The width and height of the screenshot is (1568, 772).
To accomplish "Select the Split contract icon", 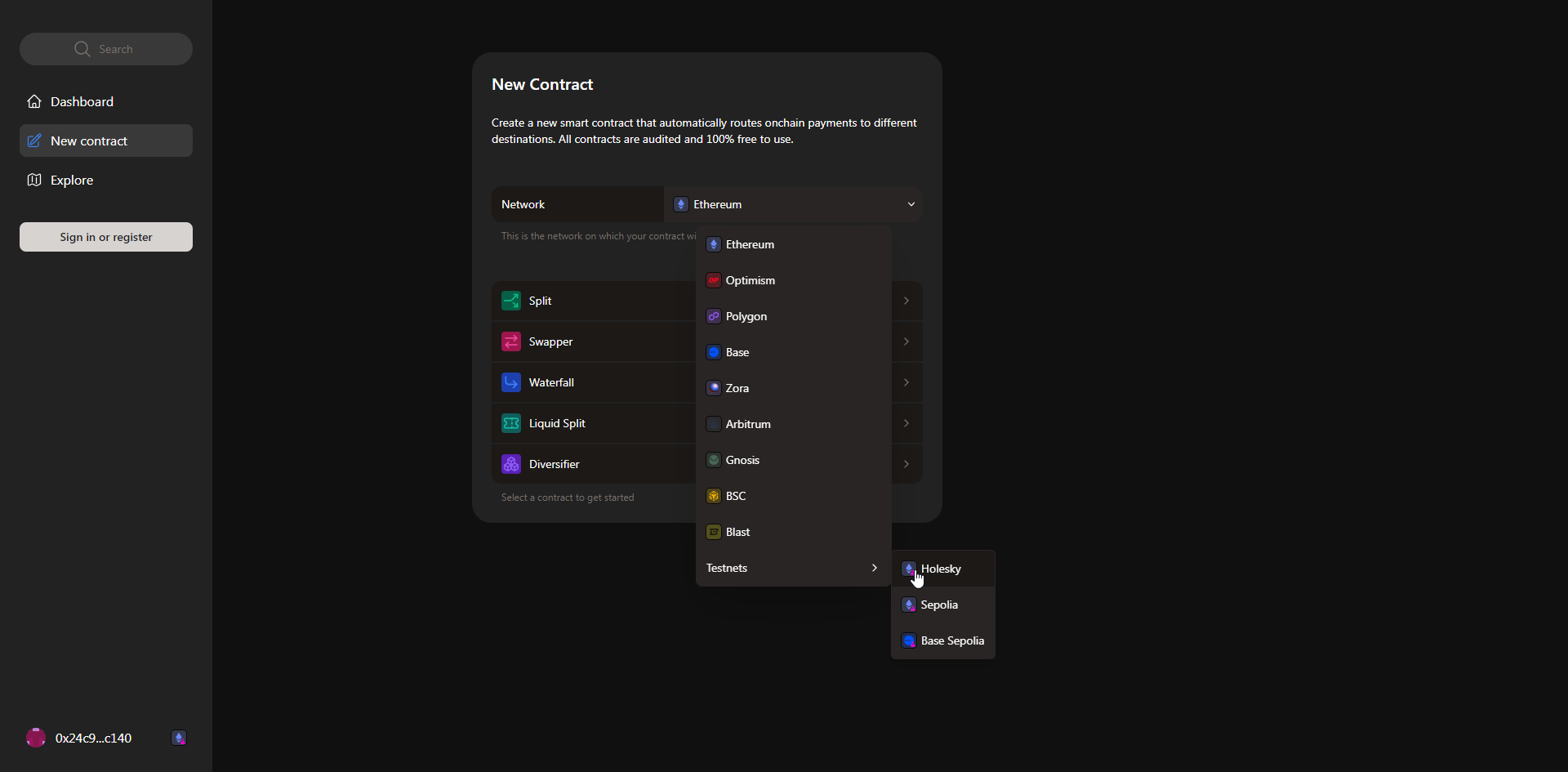I will tap(511, 301).
